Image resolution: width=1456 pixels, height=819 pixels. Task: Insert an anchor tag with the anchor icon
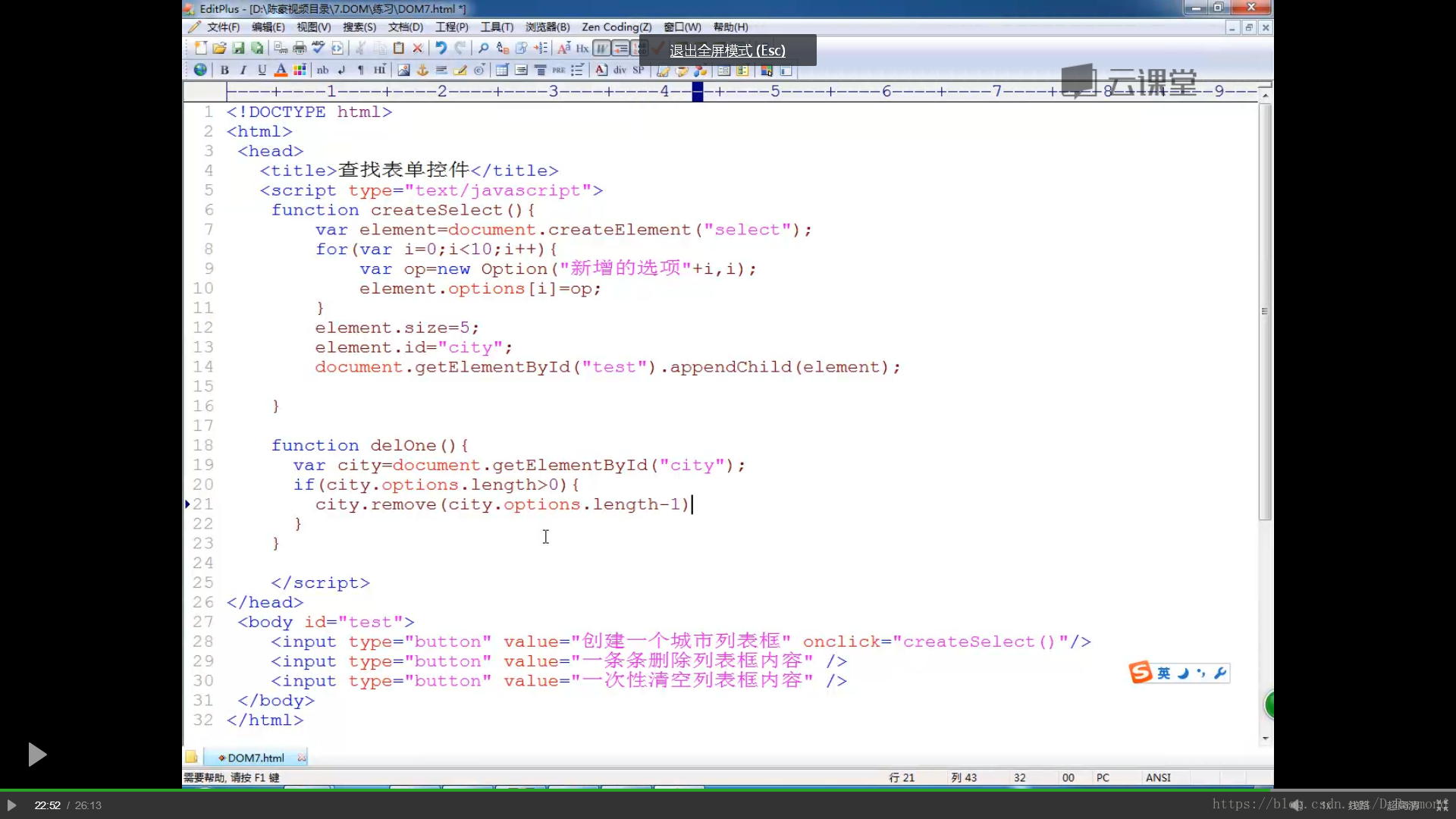pyautogui.click(x=422, y=70)
